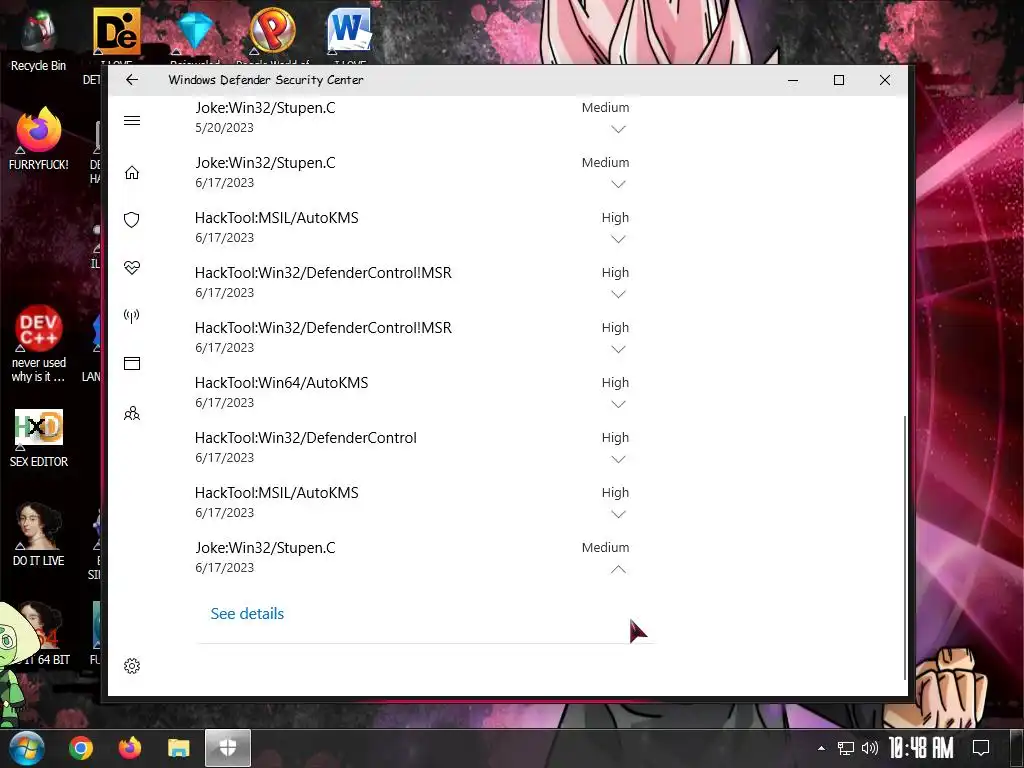Click the back arrow in title bar

tap(132, 80)
